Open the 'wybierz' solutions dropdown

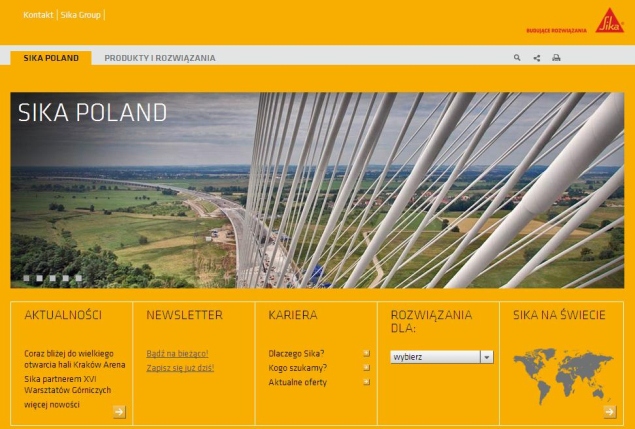point(442,357)
